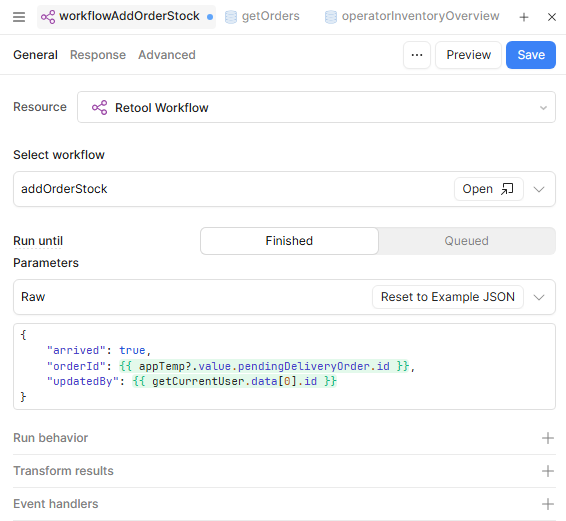Image resolution: width=566 pixels, height=521 pixels.
Task: Click the Preview button
Action: (469, 55)
